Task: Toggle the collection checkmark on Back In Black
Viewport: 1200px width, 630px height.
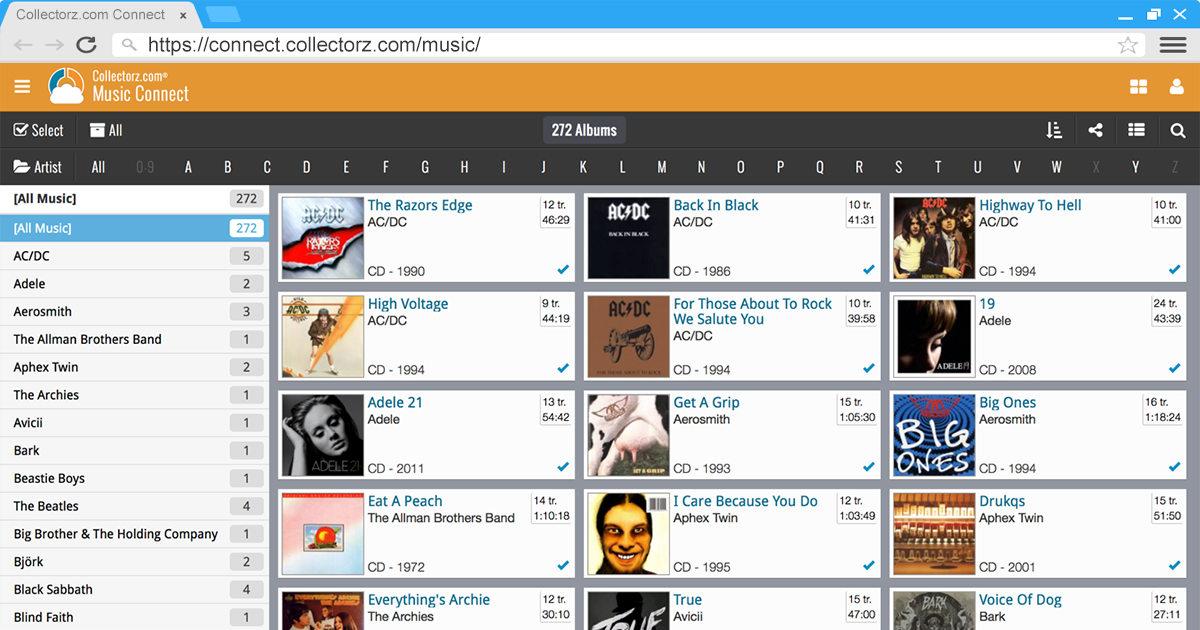Action: click(x=867, y=269)
